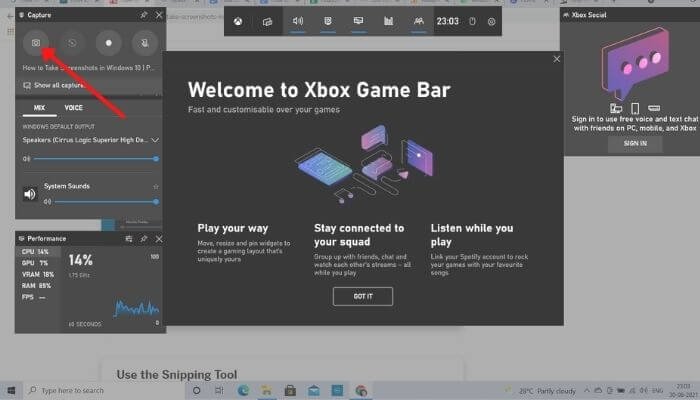
Task: Mute the System Sounds small speaker icon
Action: coord(47,202)
